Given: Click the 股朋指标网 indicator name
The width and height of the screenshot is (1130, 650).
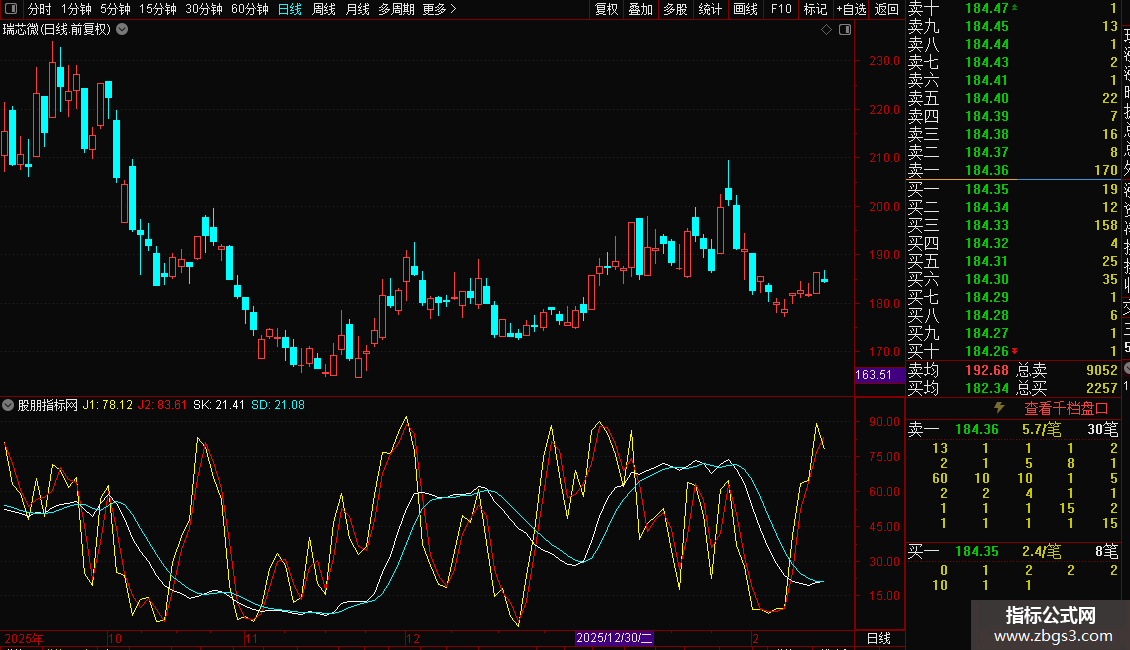Looking at the screenshot, I should point(48,405).
